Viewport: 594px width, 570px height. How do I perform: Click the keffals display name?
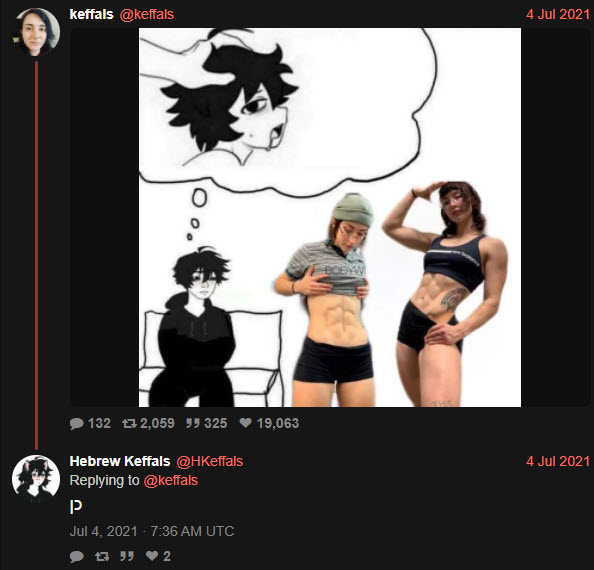tap(91, 14)
